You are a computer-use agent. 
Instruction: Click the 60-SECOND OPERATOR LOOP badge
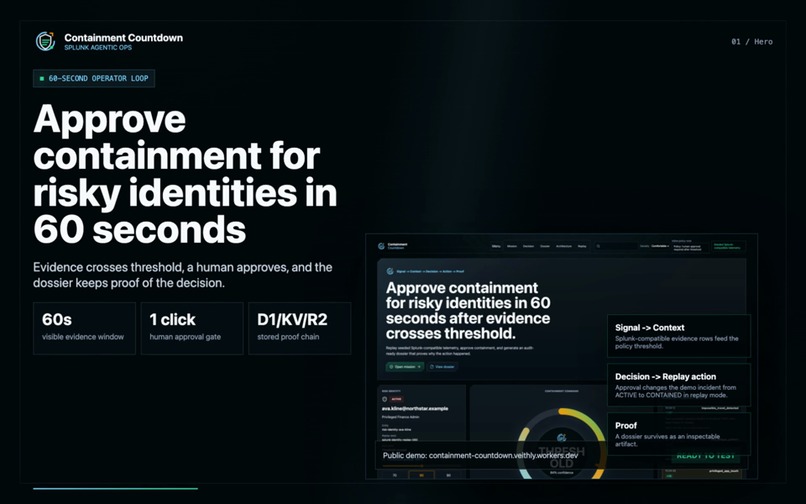point(94,78)
